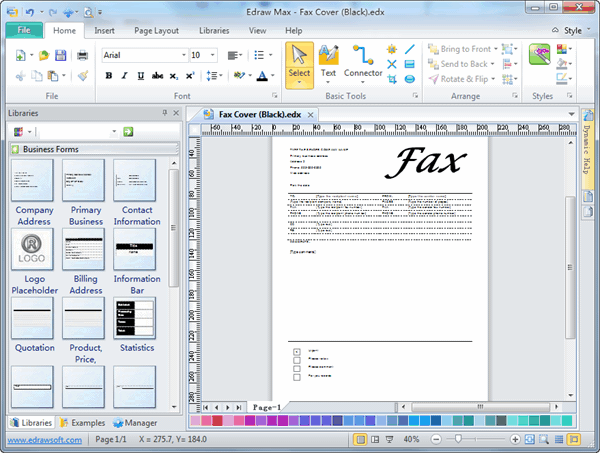Open the Rotate & Flip dropdown
The width and height of the screenshot is (600, 453).
(x=493, y=79)
